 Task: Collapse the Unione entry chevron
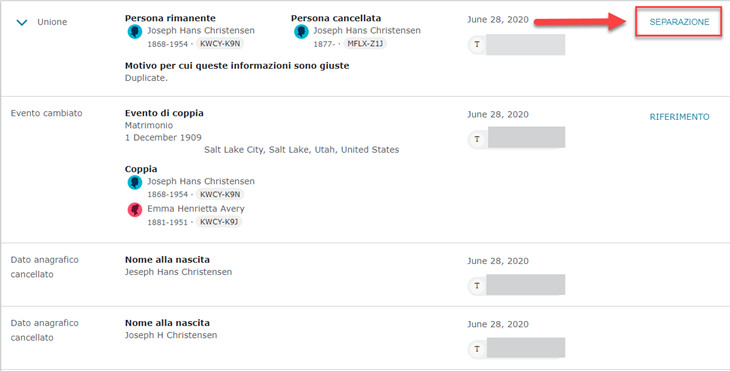[22, 22]
